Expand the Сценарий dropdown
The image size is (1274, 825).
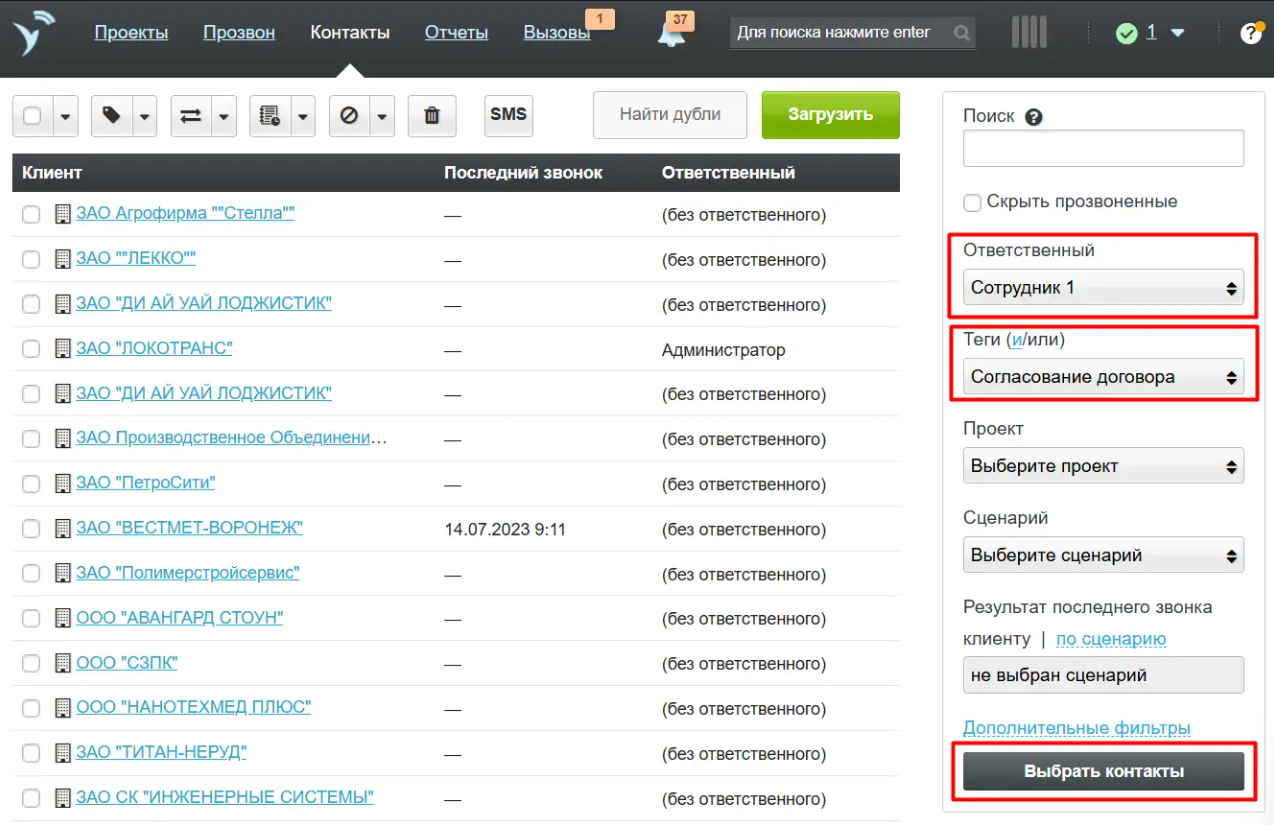click(x=1103, y=555)
